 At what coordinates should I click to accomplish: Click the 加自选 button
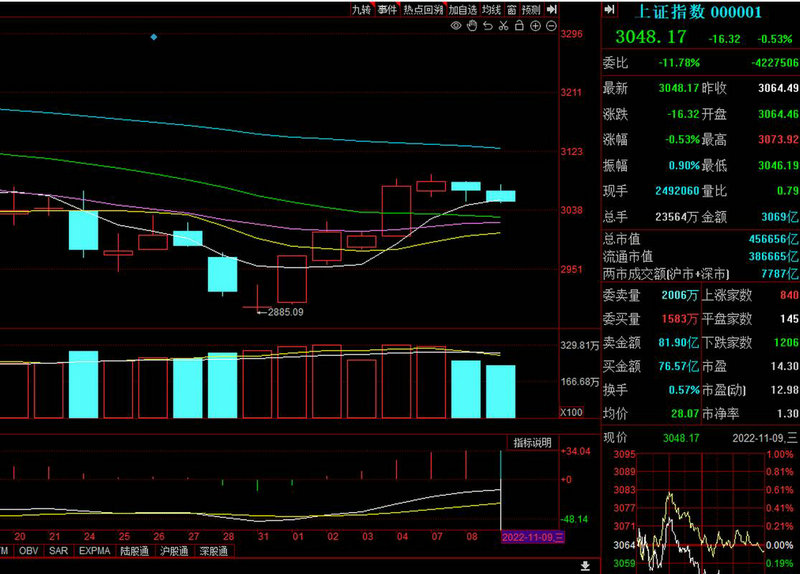pos(463,9)
